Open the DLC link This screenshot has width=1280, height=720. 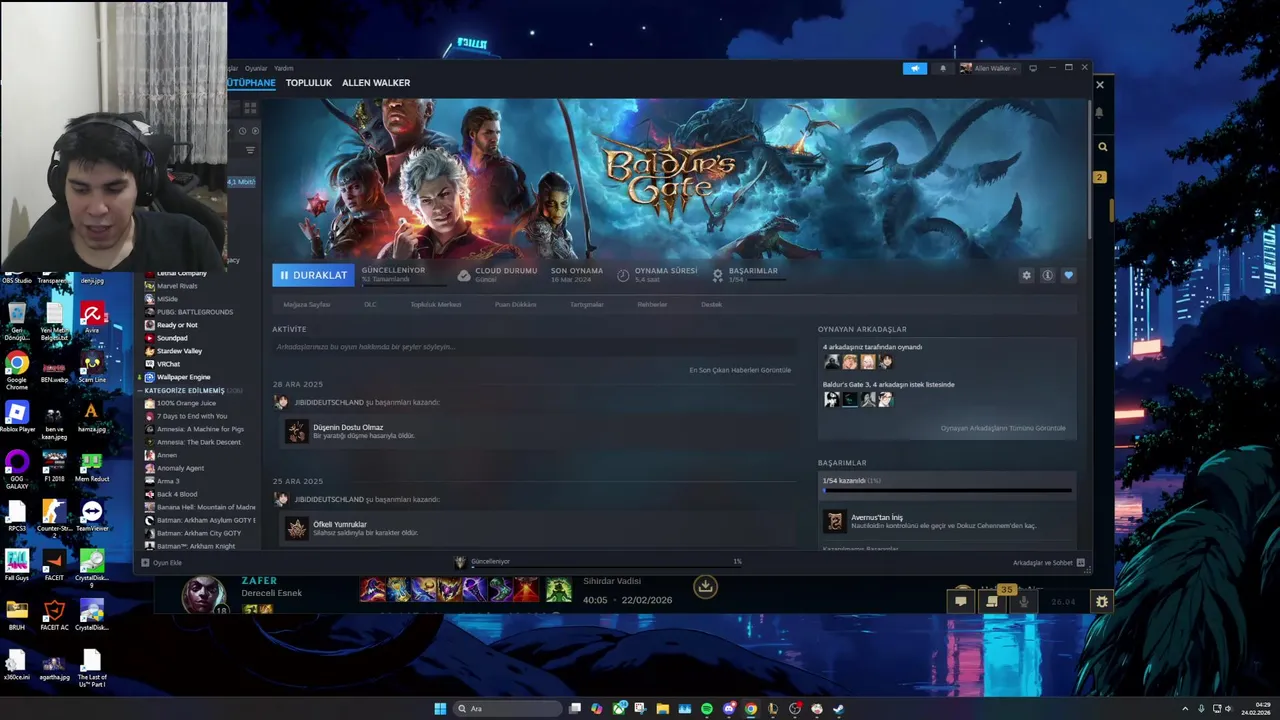(x=370, y=304)
